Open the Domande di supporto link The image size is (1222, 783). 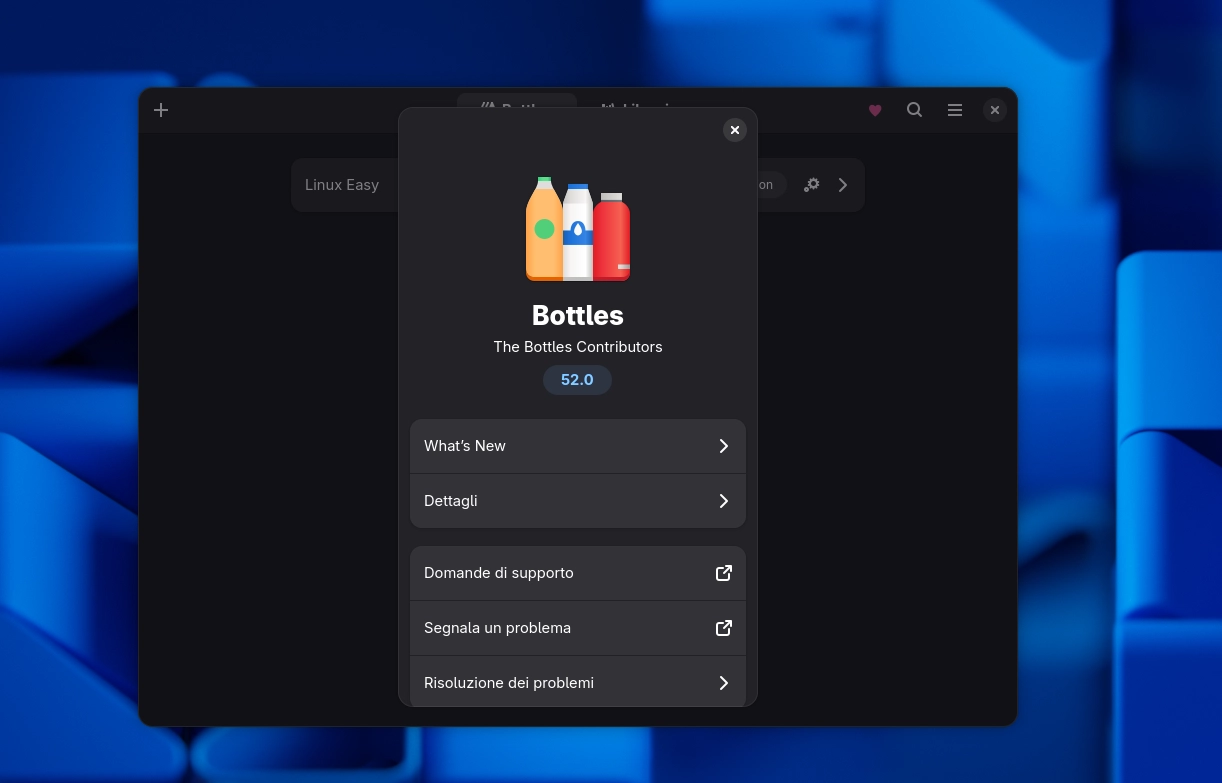tap(499, 573)
